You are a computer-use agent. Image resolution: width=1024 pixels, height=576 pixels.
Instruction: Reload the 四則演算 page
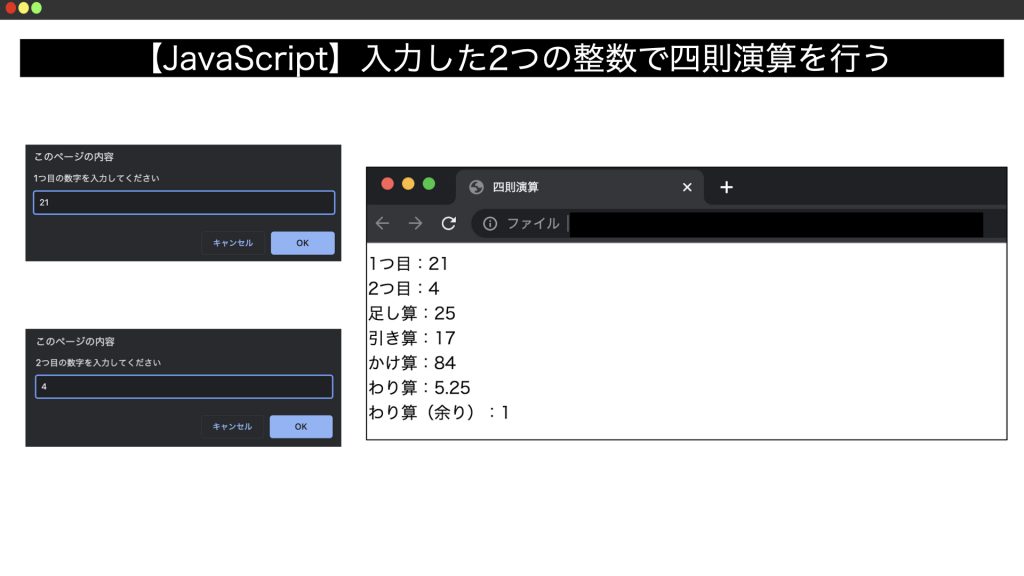click(x=449, y=223)
